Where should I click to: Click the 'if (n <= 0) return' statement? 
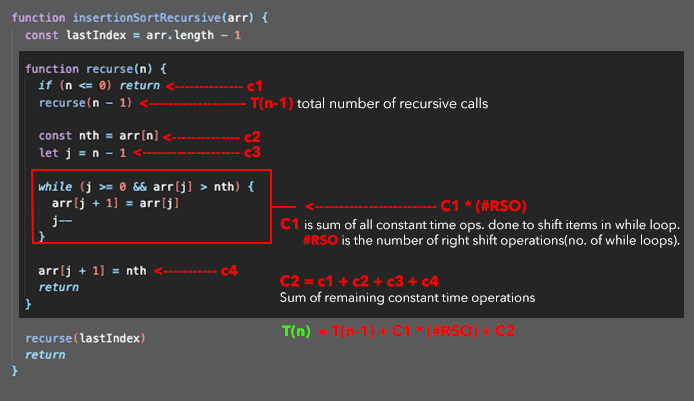click(x=99, y=85)
